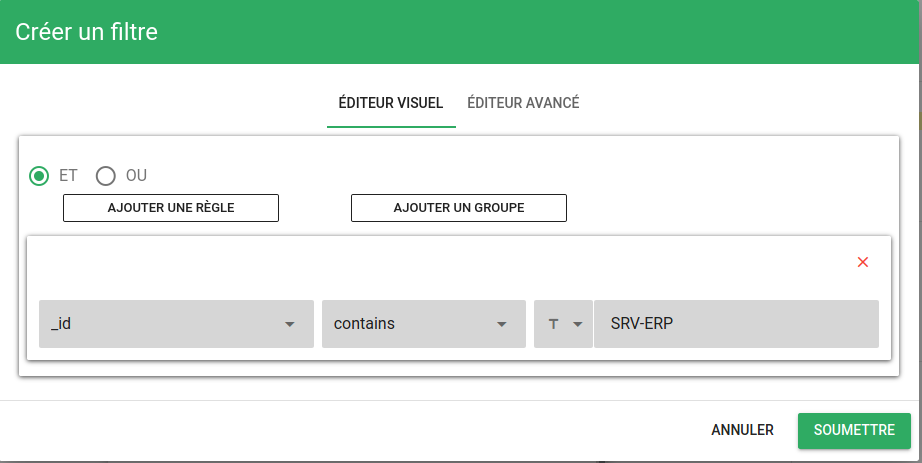Screen dimensions: 922x463
Task: Click the arrow beside 'contains'
Action: 502,324
